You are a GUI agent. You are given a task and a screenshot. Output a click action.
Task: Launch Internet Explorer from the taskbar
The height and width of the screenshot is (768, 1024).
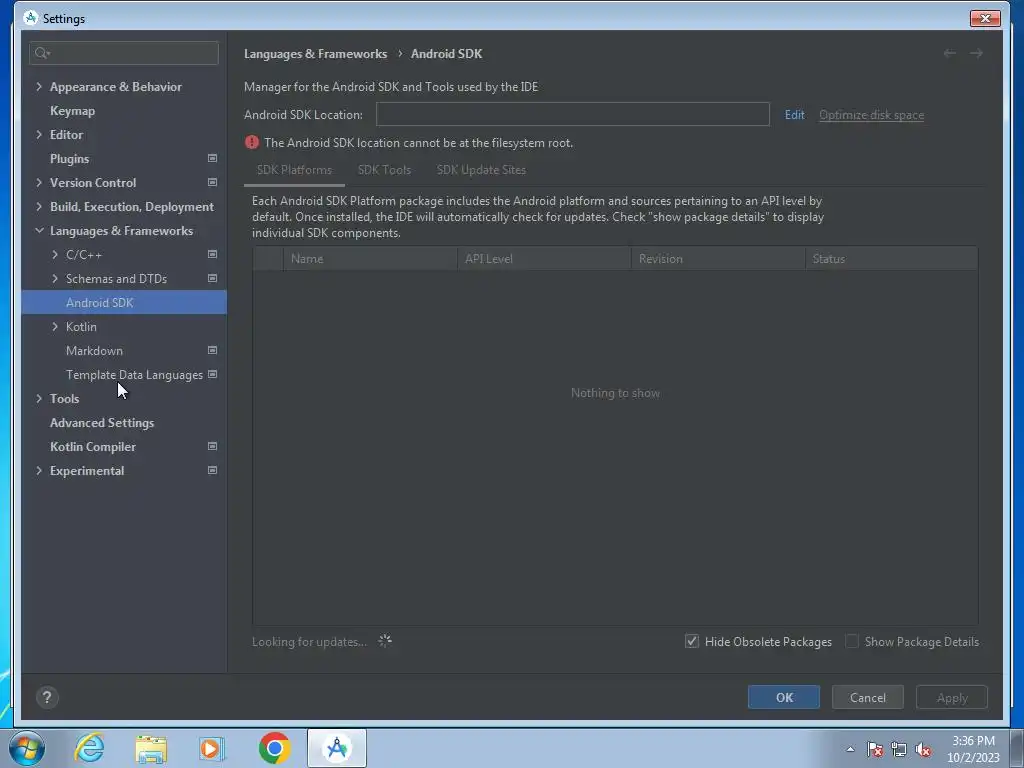click(89, 748)
